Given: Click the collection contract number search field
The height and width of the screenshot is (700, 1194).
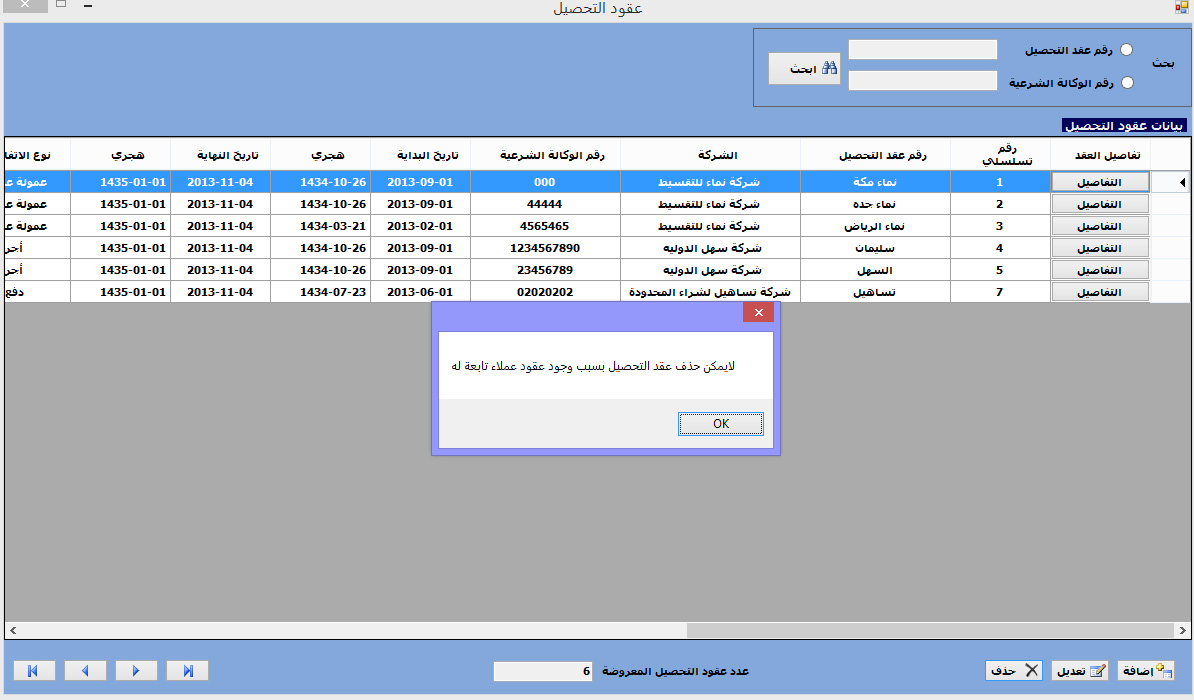Looking at the screenshot, I should 922,50.
